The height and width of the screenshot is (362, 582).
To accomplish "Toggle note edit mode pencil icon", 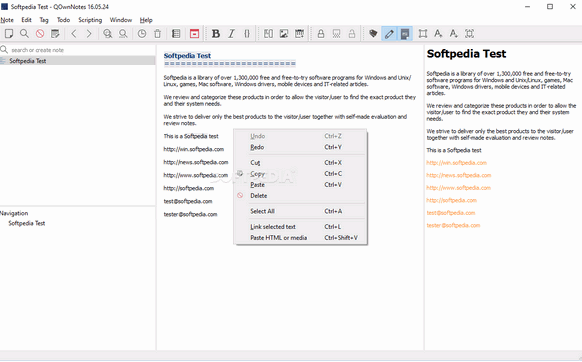I will [x=389, y=34].
